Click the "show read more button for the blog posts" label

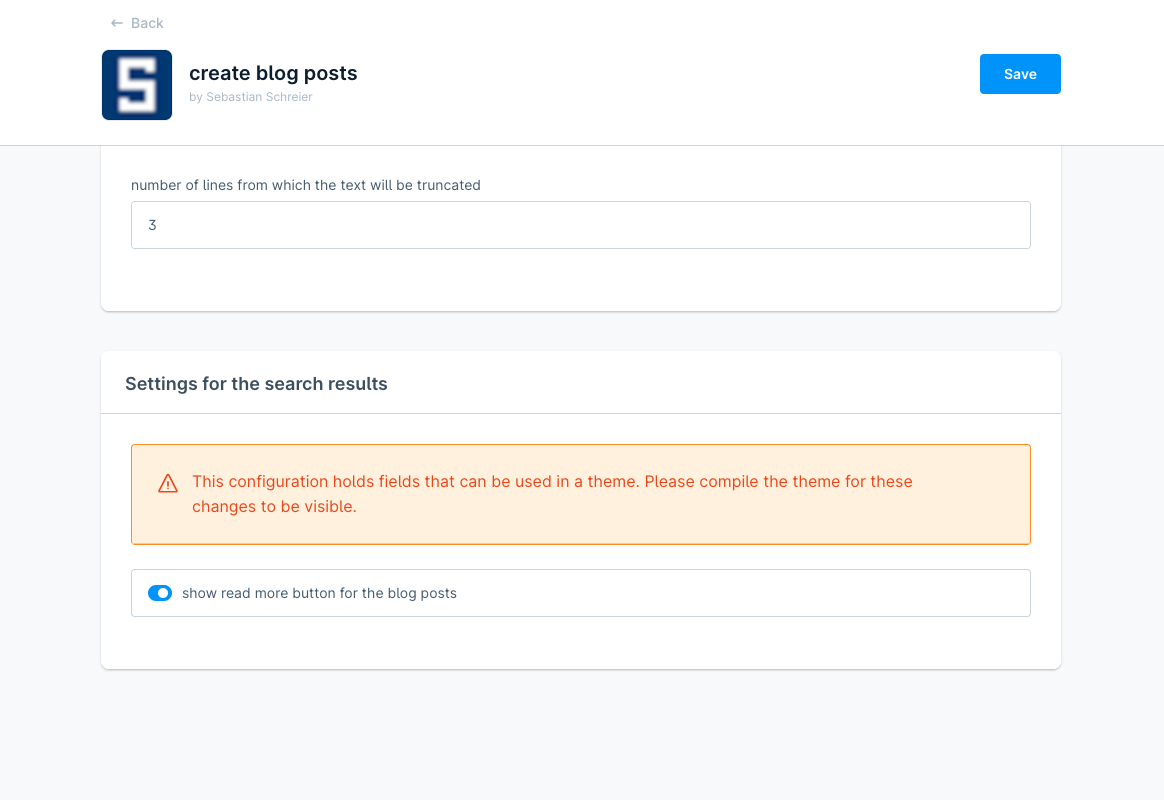(319, 593)
